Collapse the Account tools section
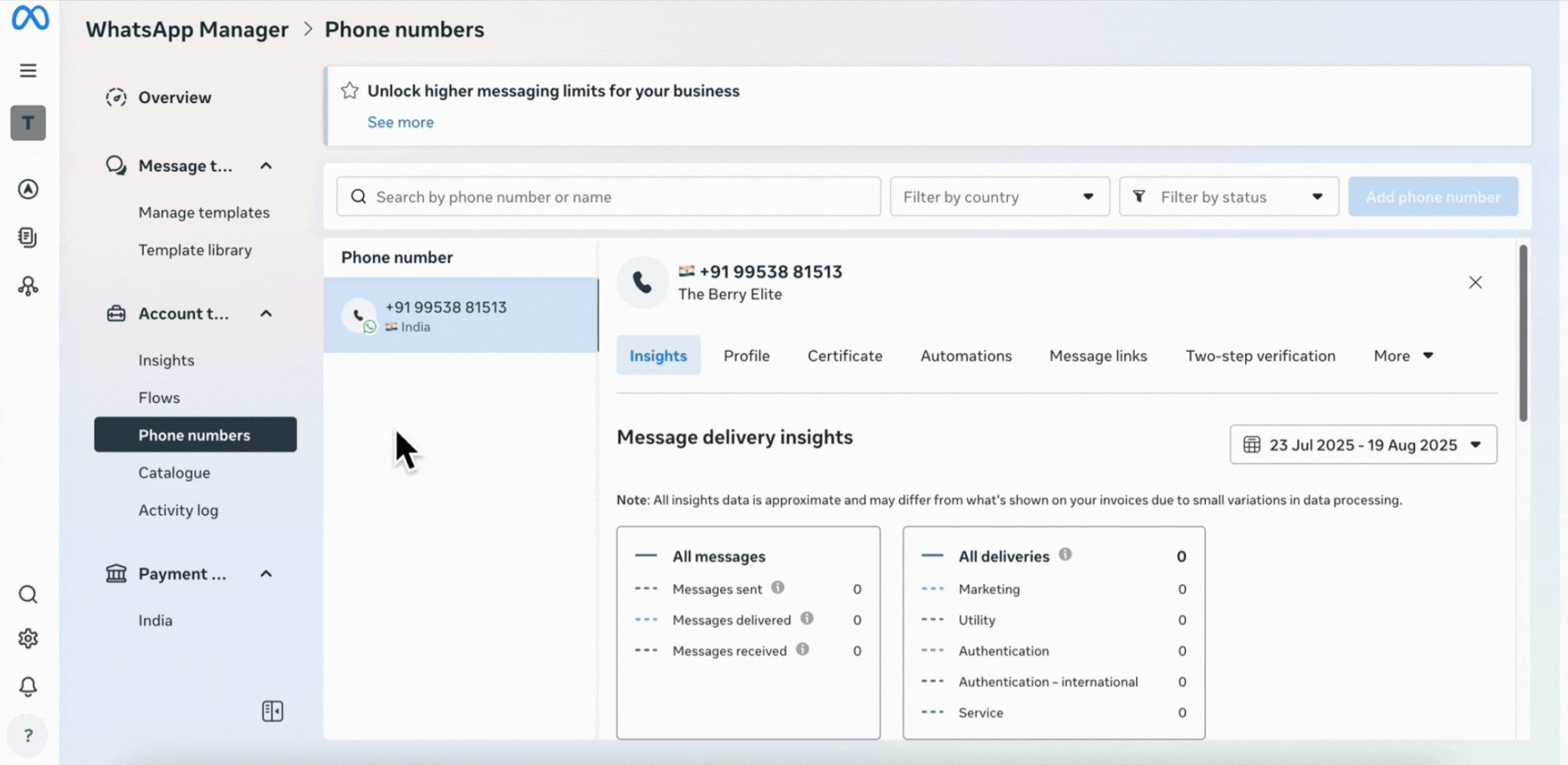This screenshot has width=1568, height=765. coord(266,314)
